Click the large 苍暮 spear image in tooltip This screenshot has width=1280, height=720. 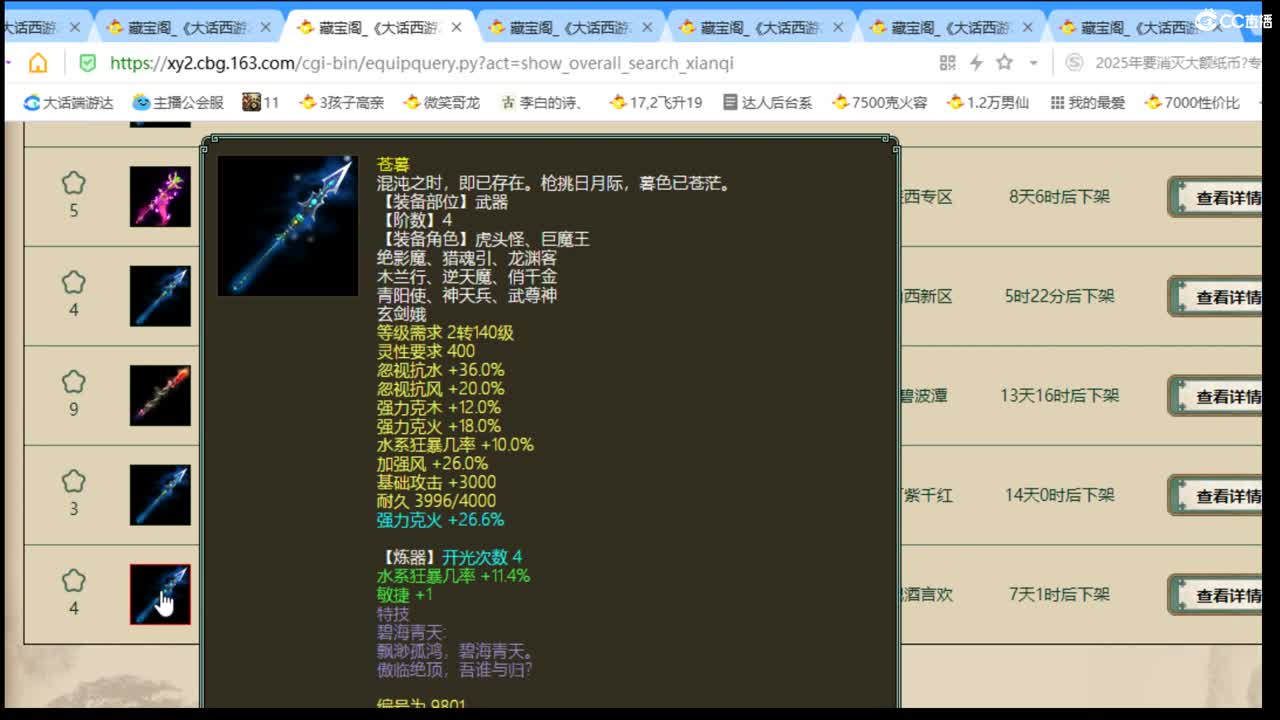(x=288, y=225)
